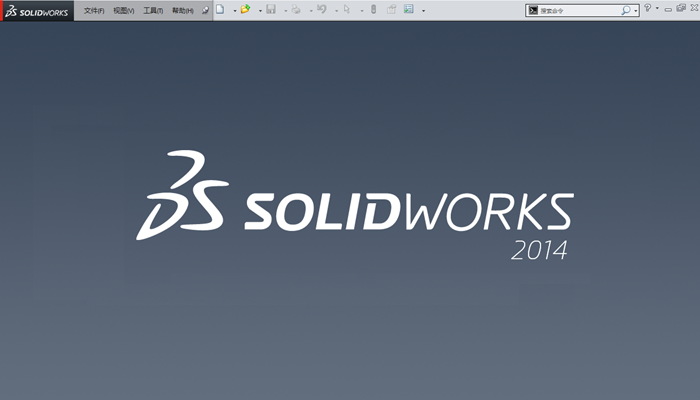Open the 帮助(H) menu
700x400 pixels.
point(183,10)
